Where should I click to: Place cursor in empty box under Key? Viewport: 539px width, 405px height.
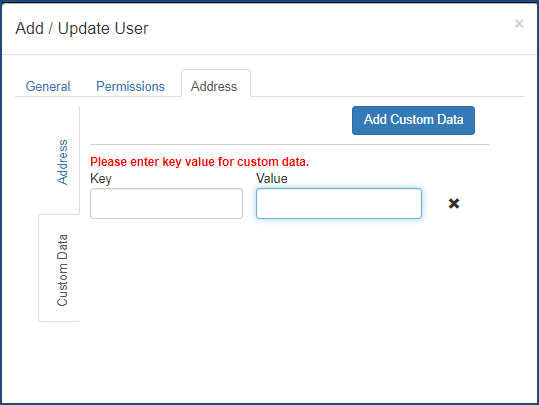(x=166, y=203)
